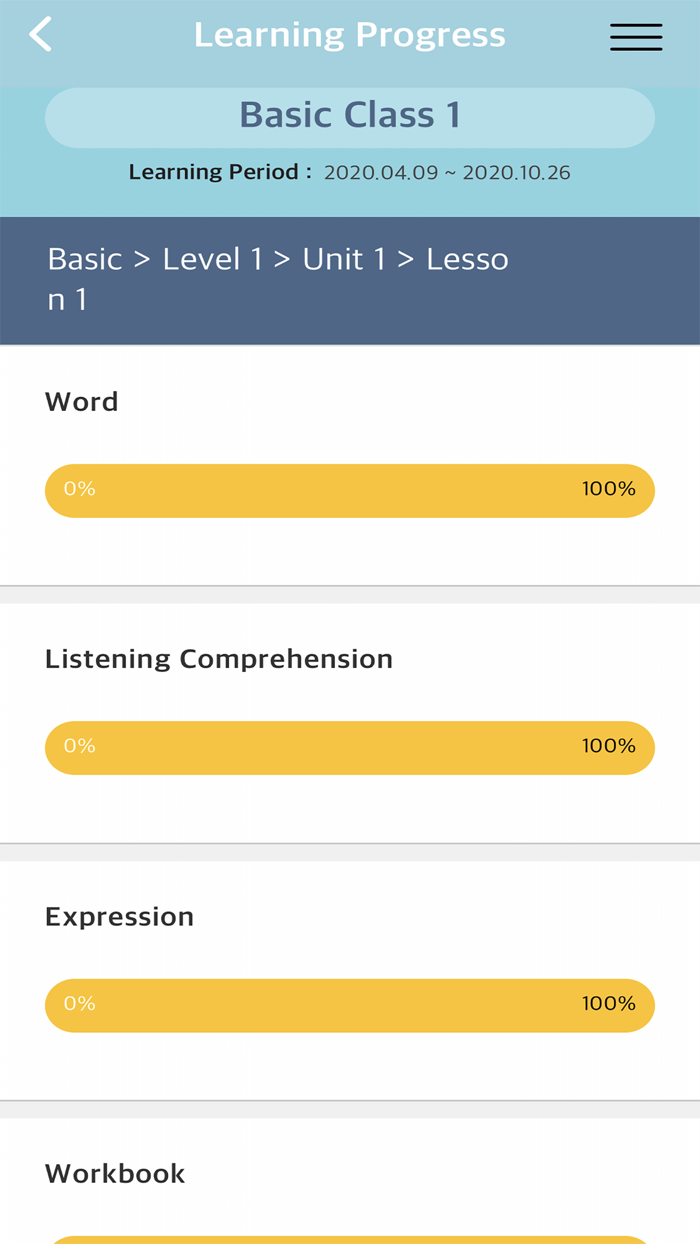This screenshot has width=700, height=1244.
Task: Open the Listening Comprehension section heading
Action: coord(219,659)
